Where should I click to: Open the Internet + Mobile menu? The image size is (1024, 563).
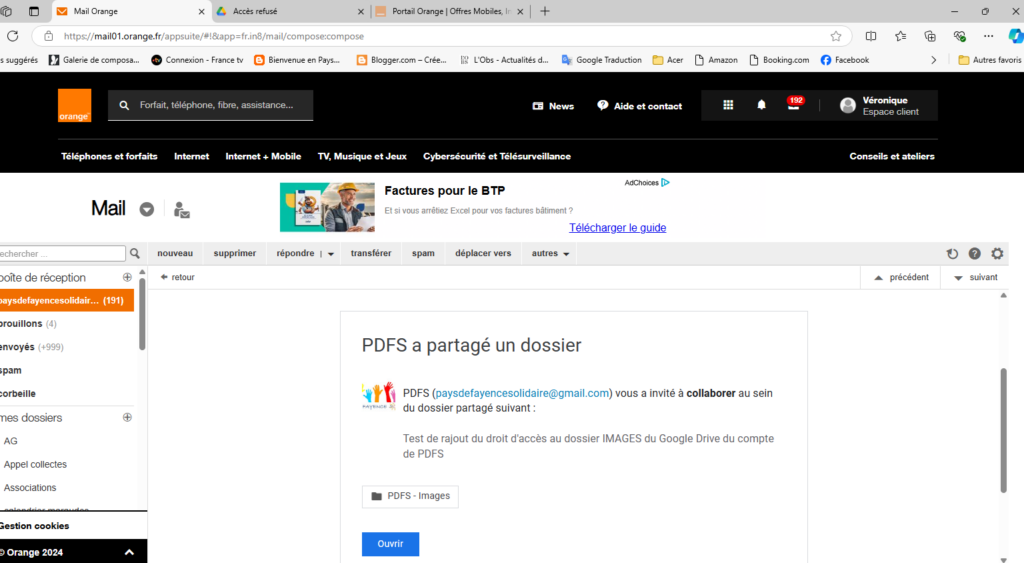[263, 156]
